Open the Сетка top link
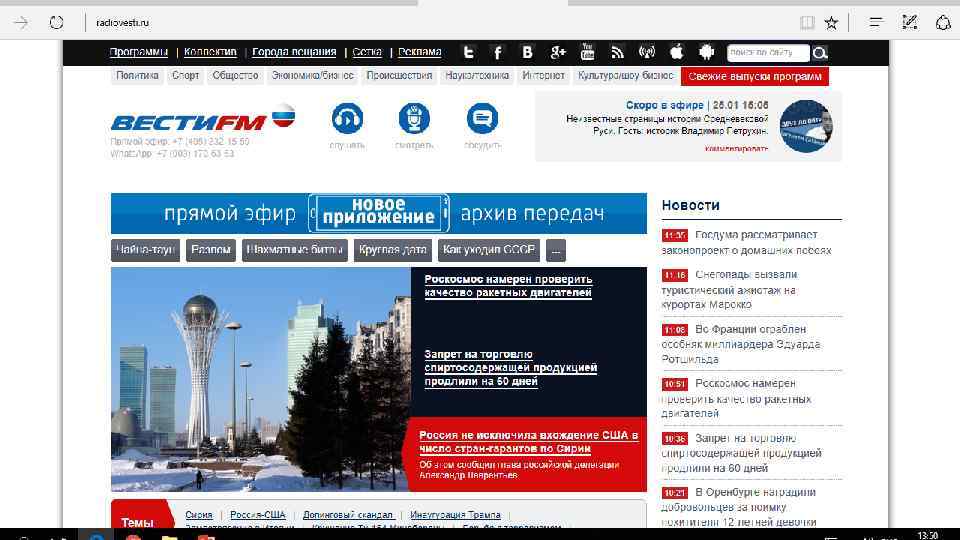 tap(367, 52)
